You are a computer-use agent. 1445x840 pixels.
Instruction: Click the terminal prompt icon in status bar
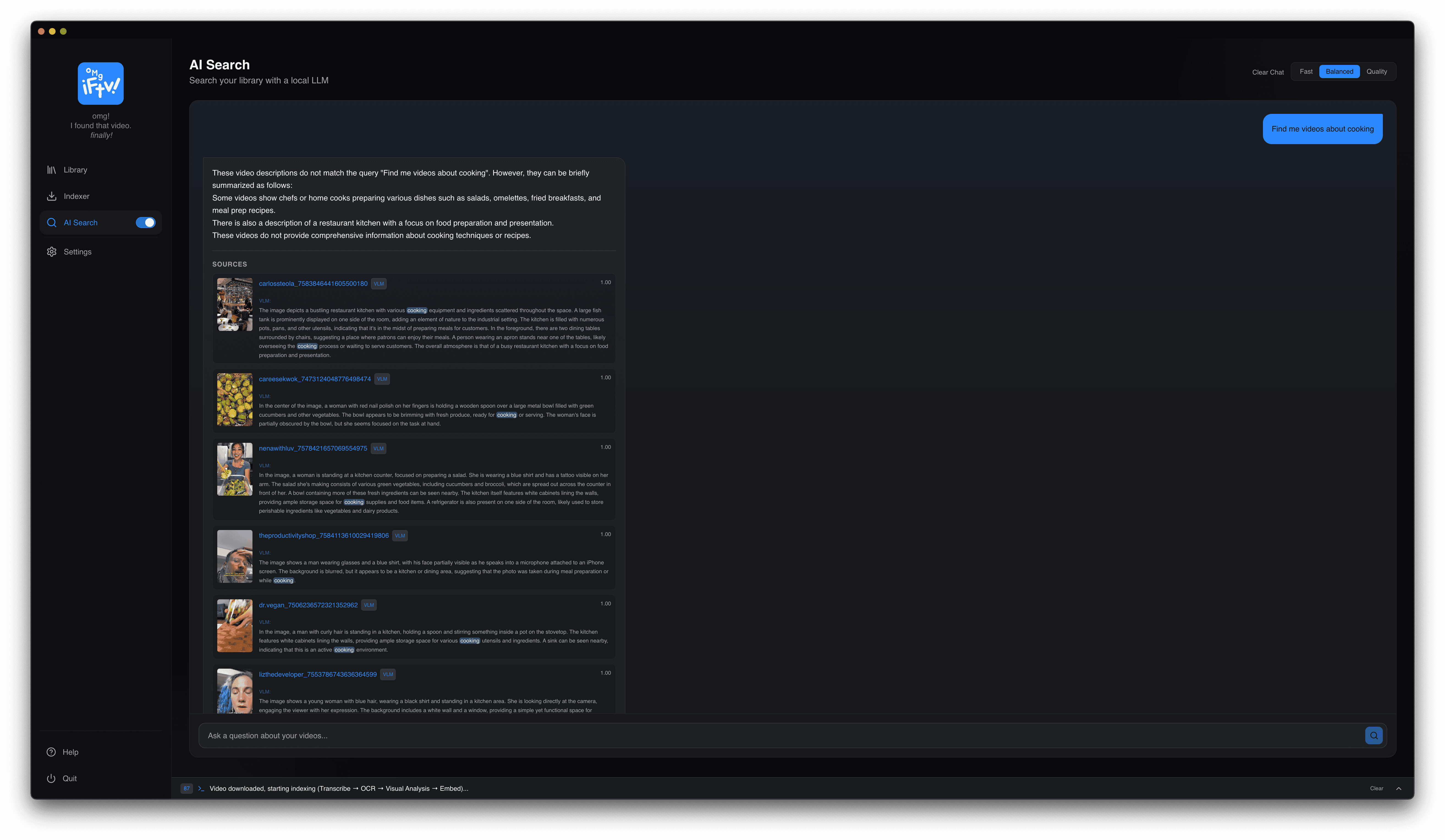(201, 789)
